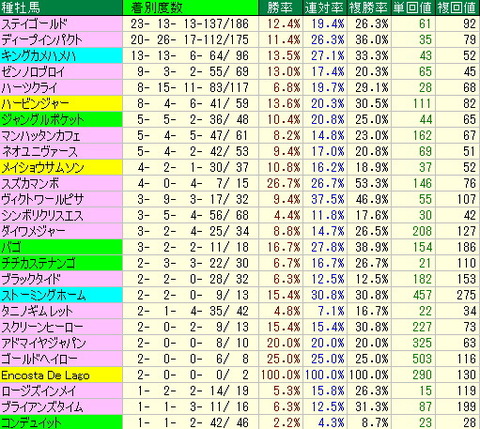The image size is (480, 429).
Task: Select the タニノギムレット sire name
Action: pos(37,312)
